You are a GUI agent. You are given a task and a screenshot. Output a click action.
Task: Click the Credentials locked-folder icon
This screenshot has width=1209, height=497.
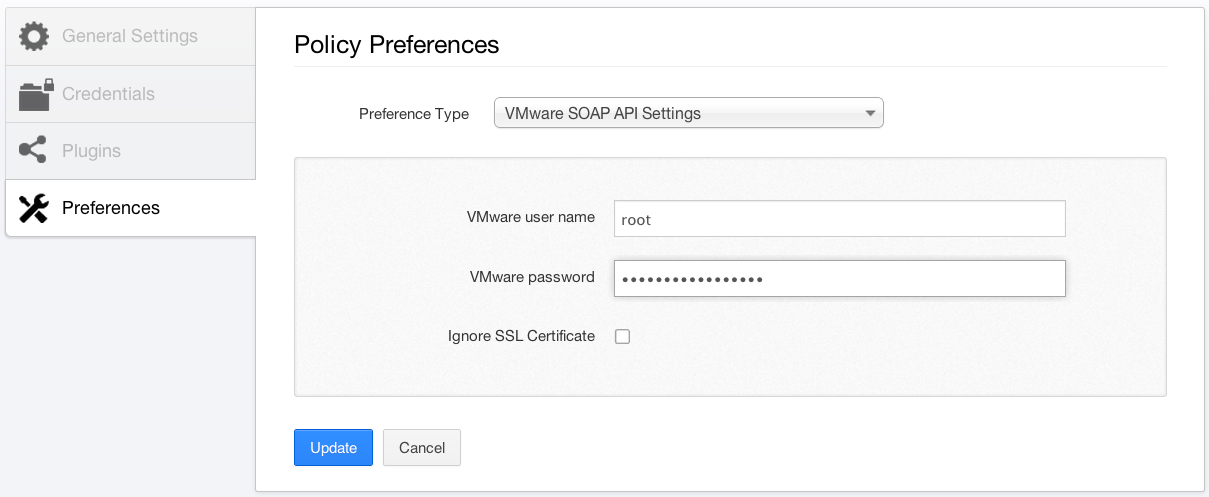coord(34,95)
